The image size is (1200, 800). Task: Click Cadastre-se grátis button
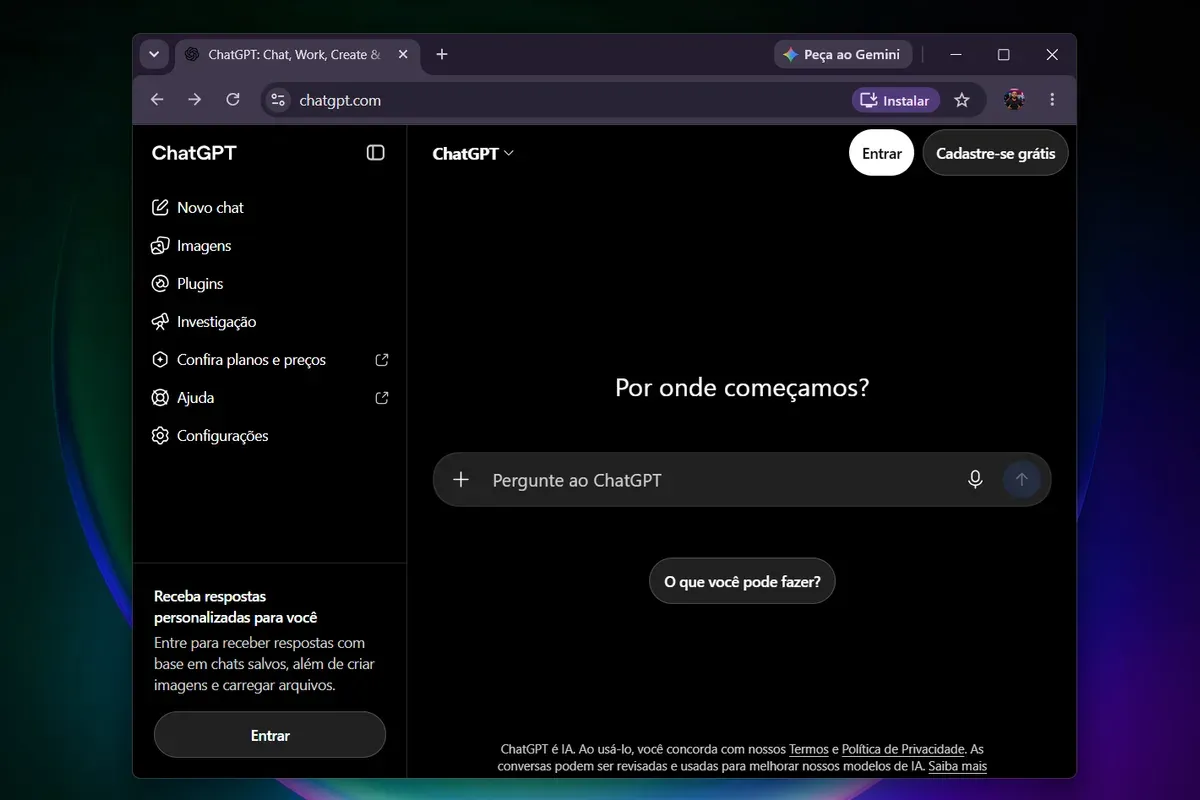click(x=996, y=153)
